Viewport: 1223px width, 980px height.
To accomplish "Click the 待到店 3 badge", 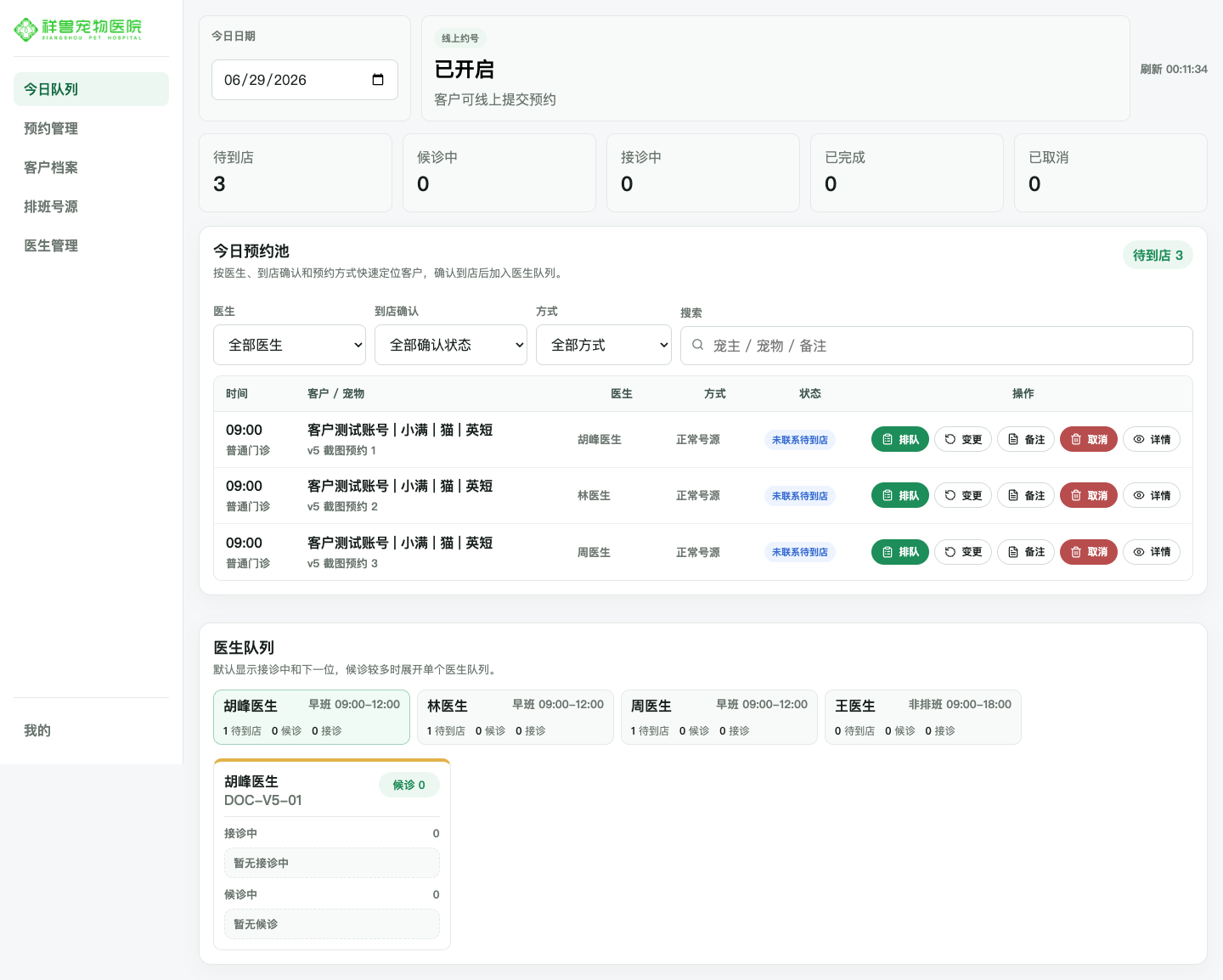I will (1158, 255).
